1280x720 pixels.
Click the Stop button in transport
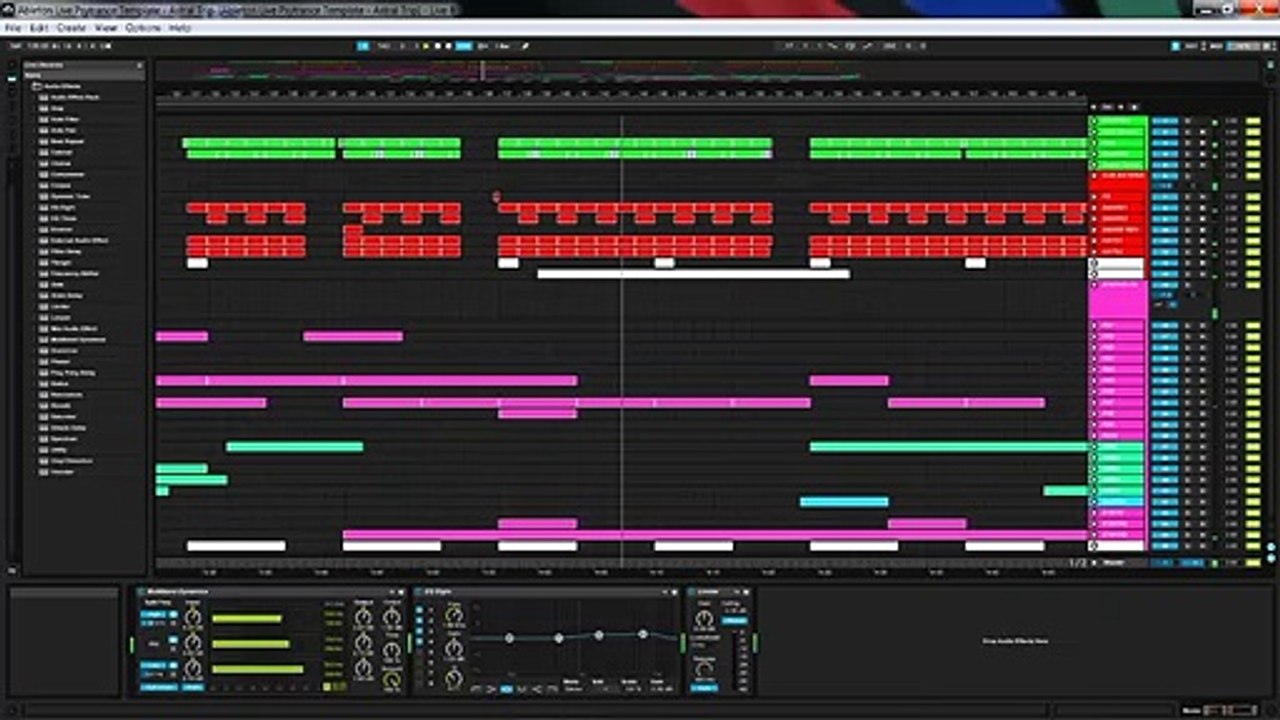click(x=438, y=45)
